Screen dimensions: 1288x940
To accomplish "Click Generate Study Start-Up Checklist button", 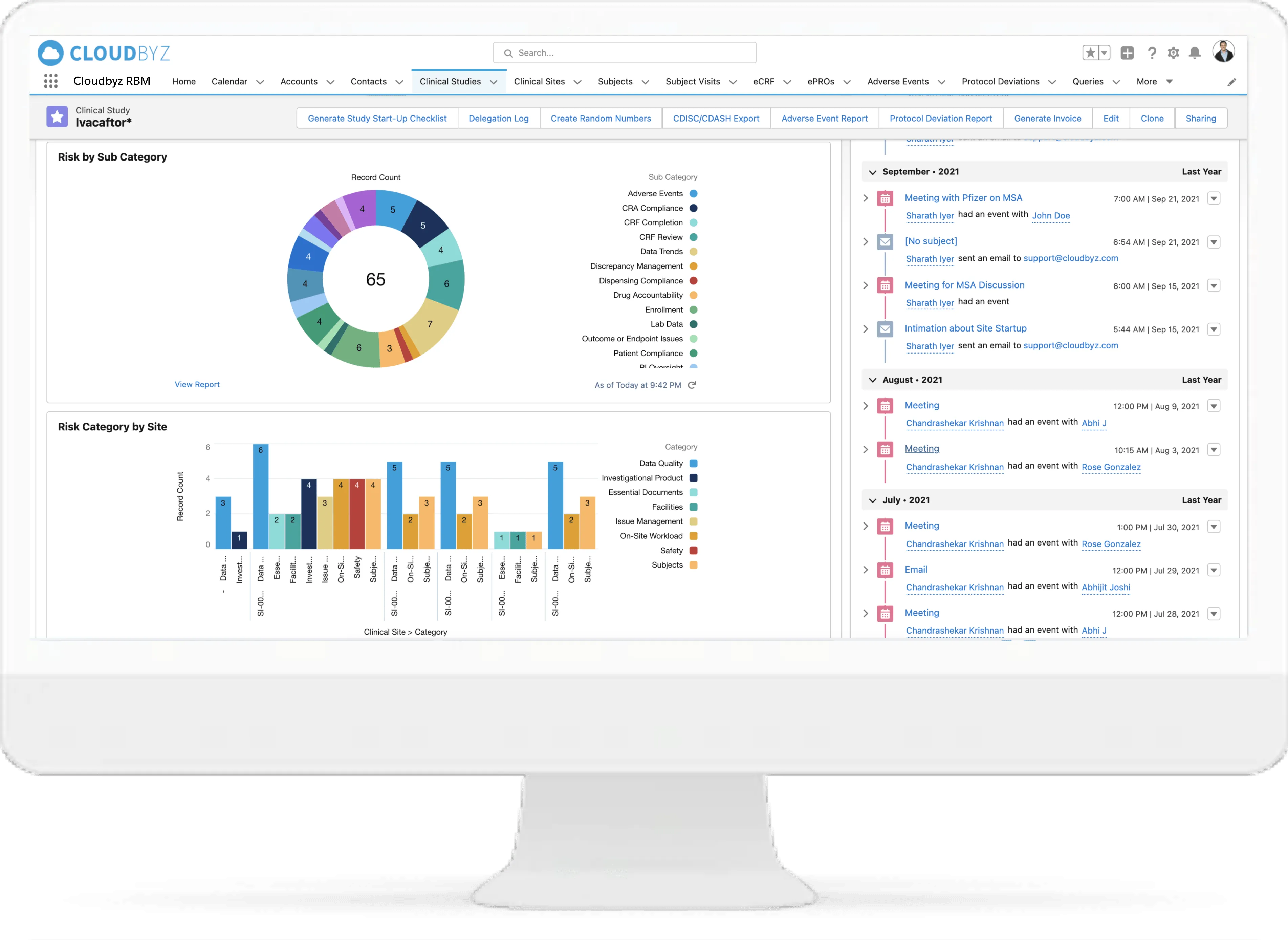I will 377,119.
